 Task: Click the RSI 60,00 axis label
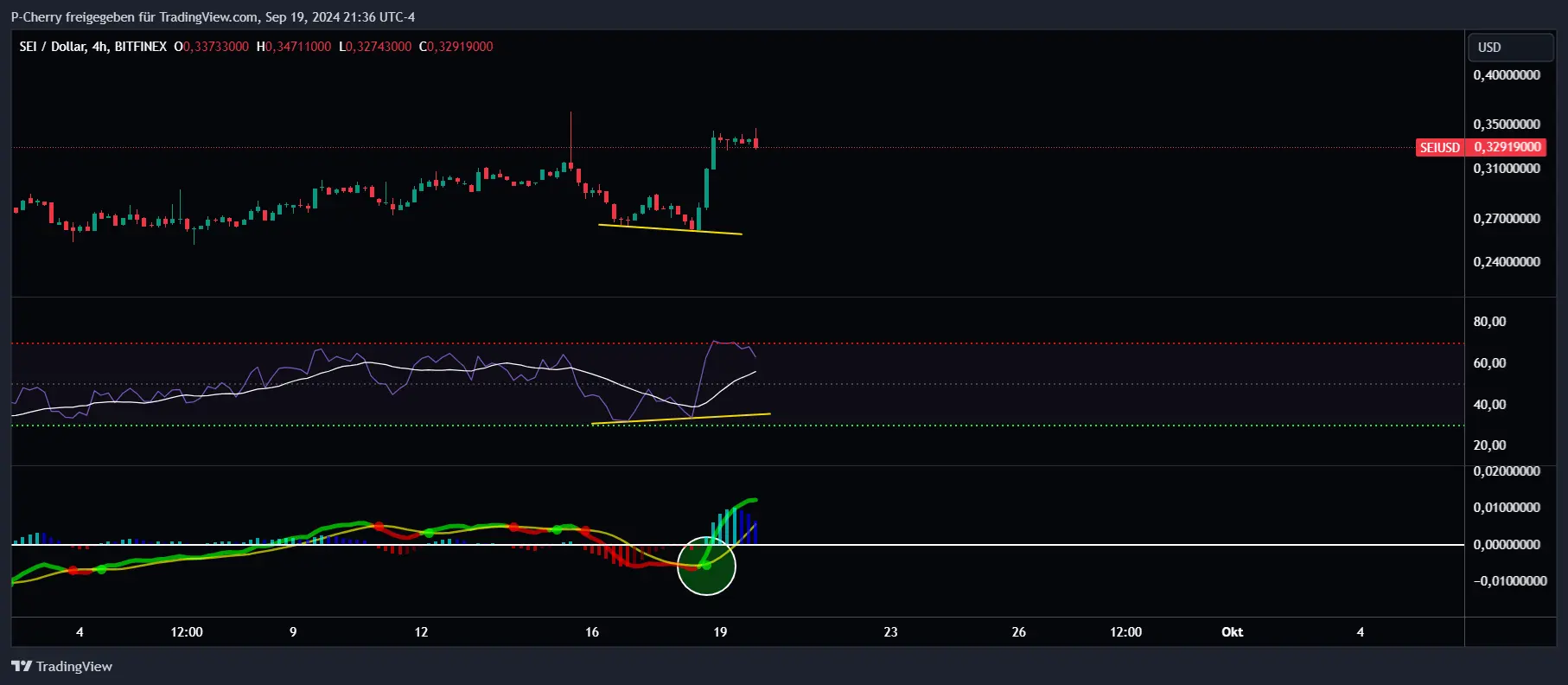point(1489,363)
